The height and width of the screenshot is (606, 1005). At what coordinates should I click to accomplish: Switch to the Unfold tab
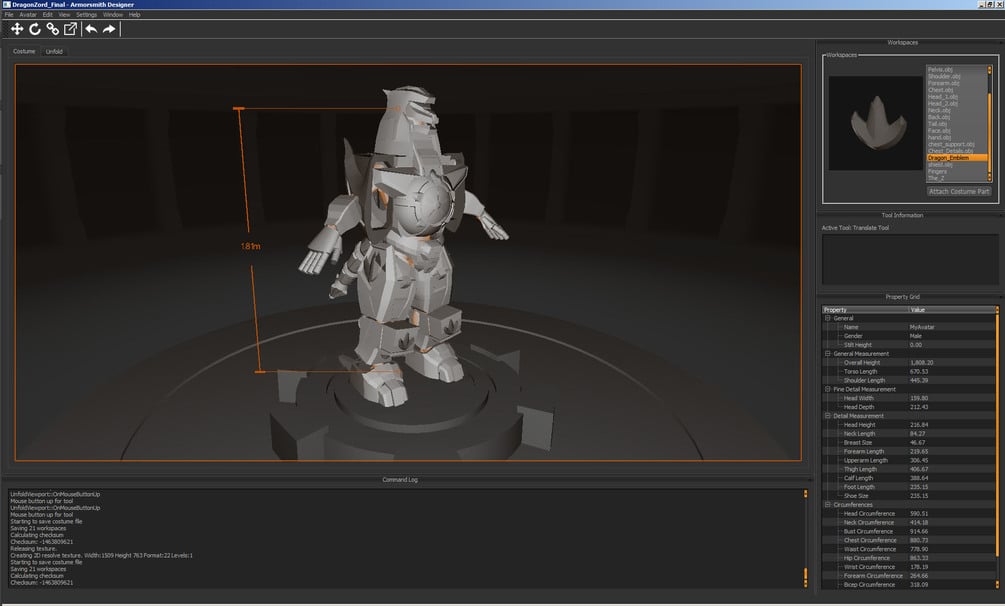[x=54, y=51]
